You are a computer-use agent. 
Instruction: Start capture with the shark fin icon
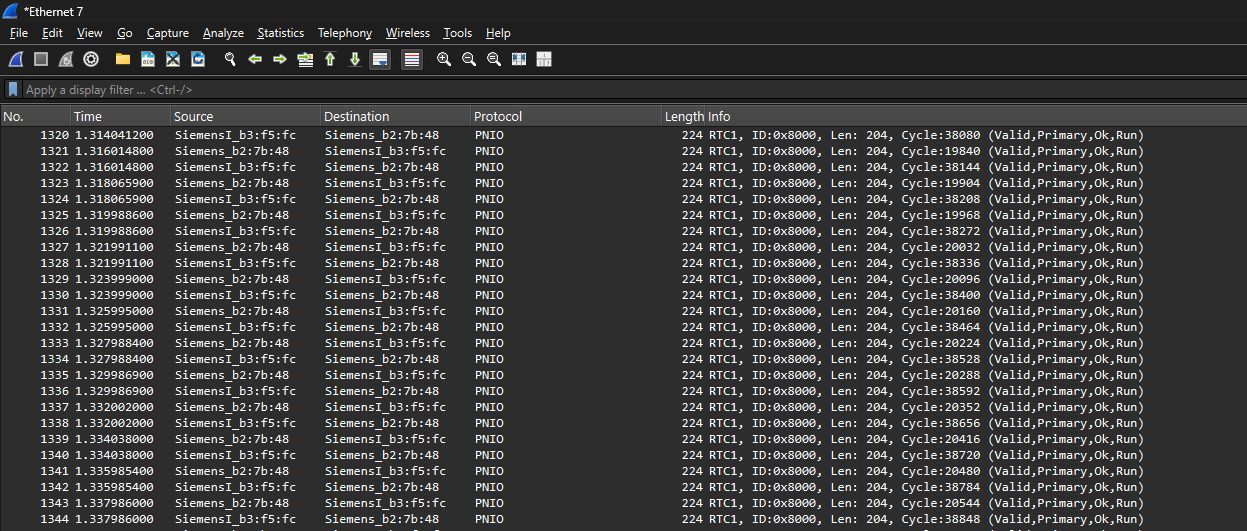(x=16, y=59)
